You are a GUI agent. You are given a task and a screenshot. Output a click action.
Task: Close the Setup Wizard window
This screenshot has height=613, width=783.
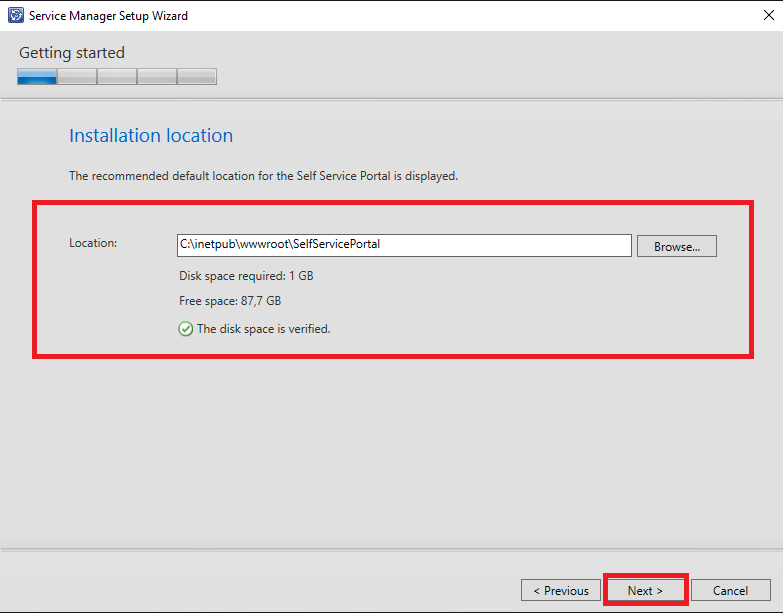point(769,15)
